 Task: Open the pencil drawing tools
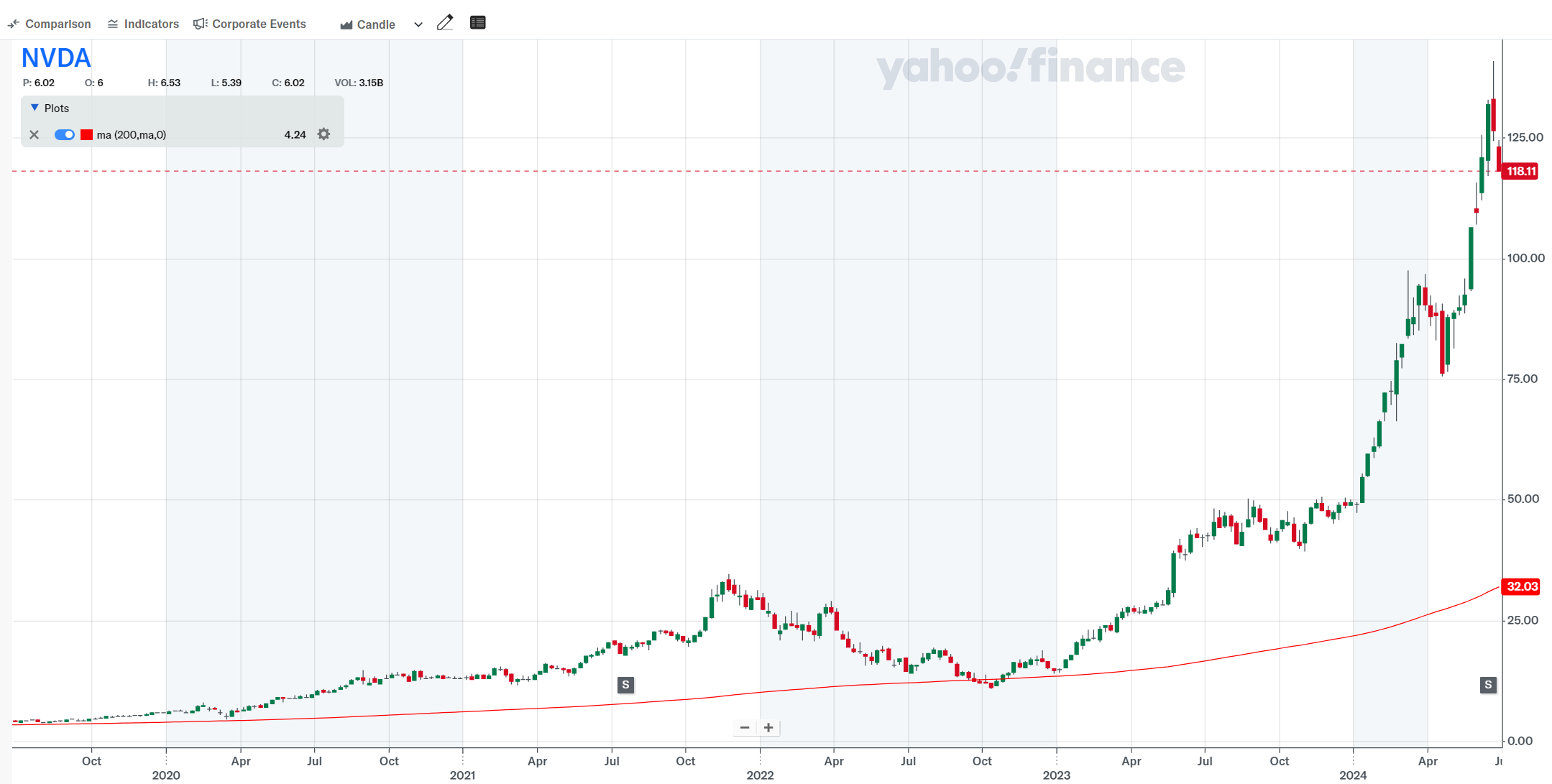(x=445, y=23)
